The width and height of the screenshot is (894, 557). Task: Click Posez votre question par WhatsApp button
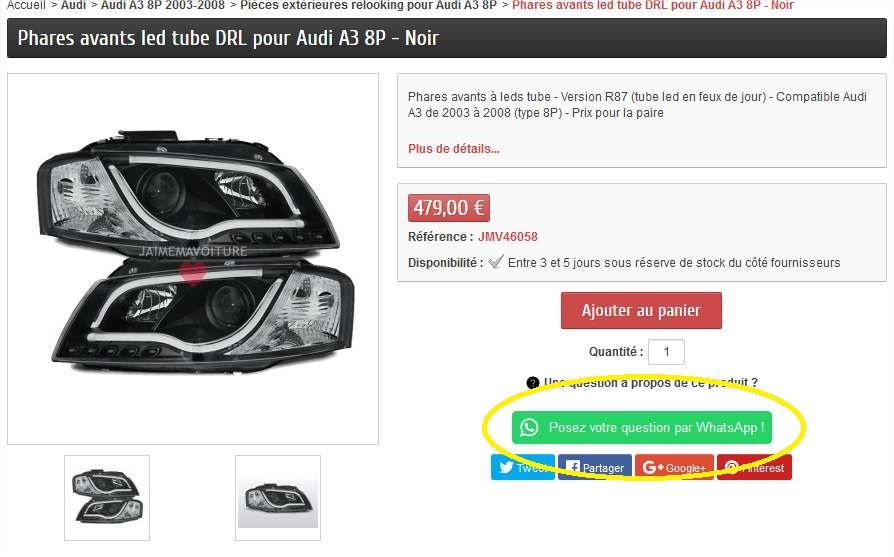coord(641,427)
